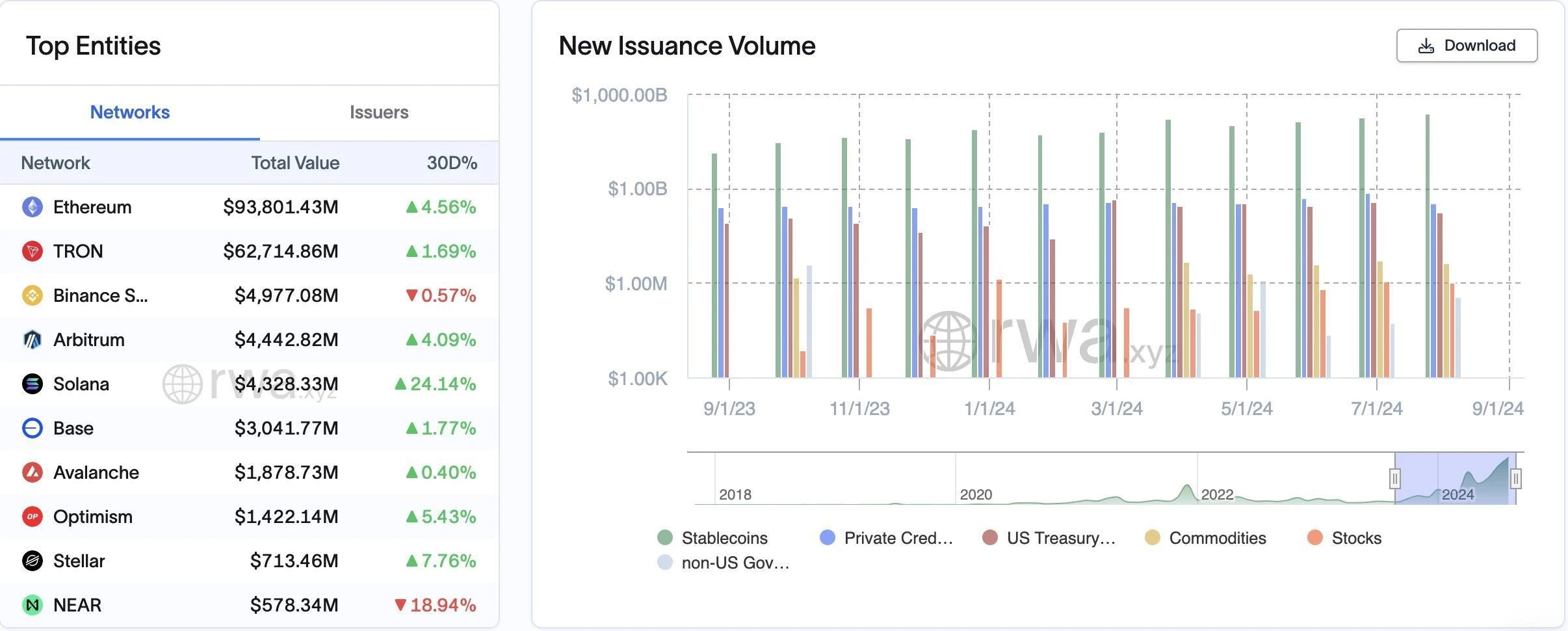1568x631 pixels.
Task: Click the Binance Smart Chain icon
Action: [x=33, y=295]
